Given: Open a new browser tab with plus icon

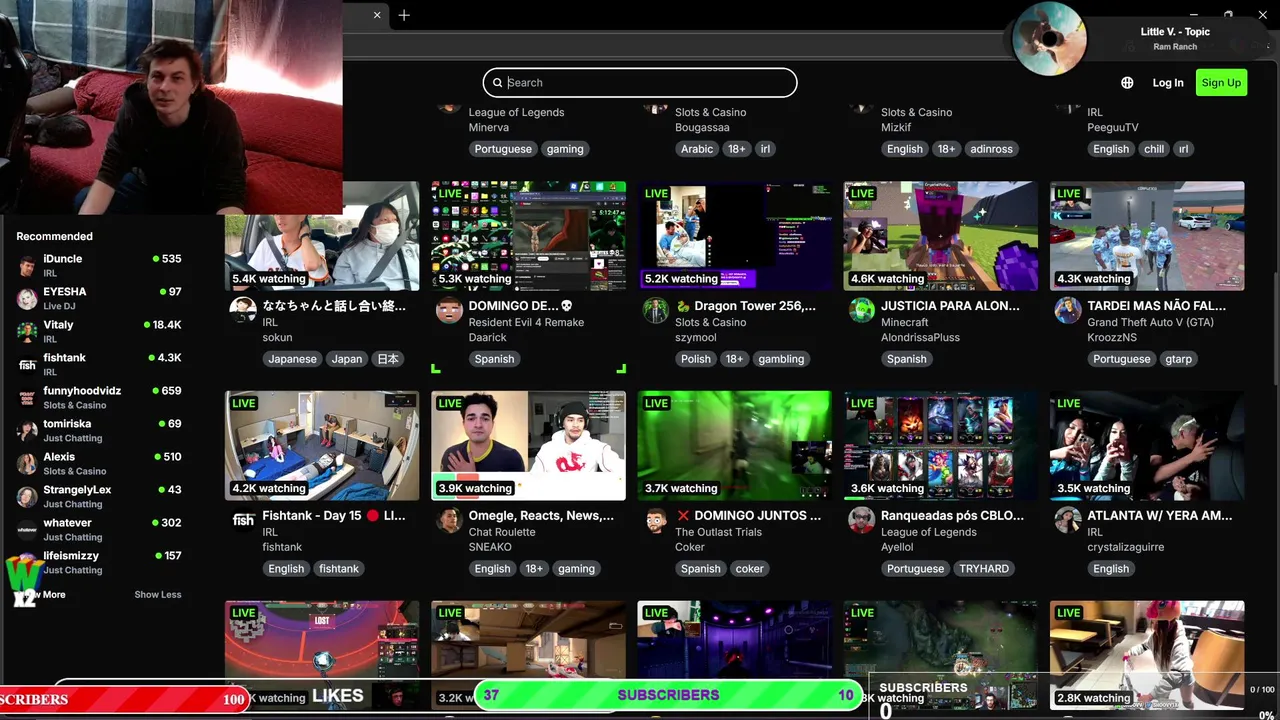Looking at the screenshot, I should tap(404, 15).
